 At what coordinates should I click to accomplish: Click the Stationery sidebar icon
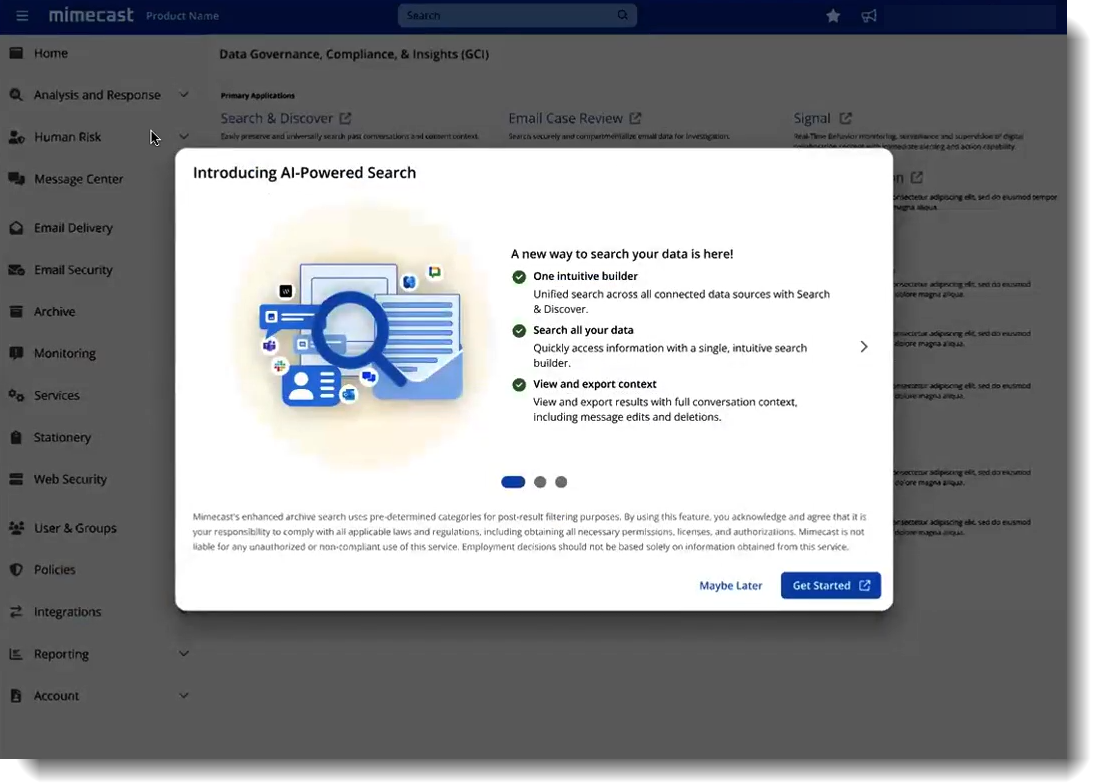16,438
